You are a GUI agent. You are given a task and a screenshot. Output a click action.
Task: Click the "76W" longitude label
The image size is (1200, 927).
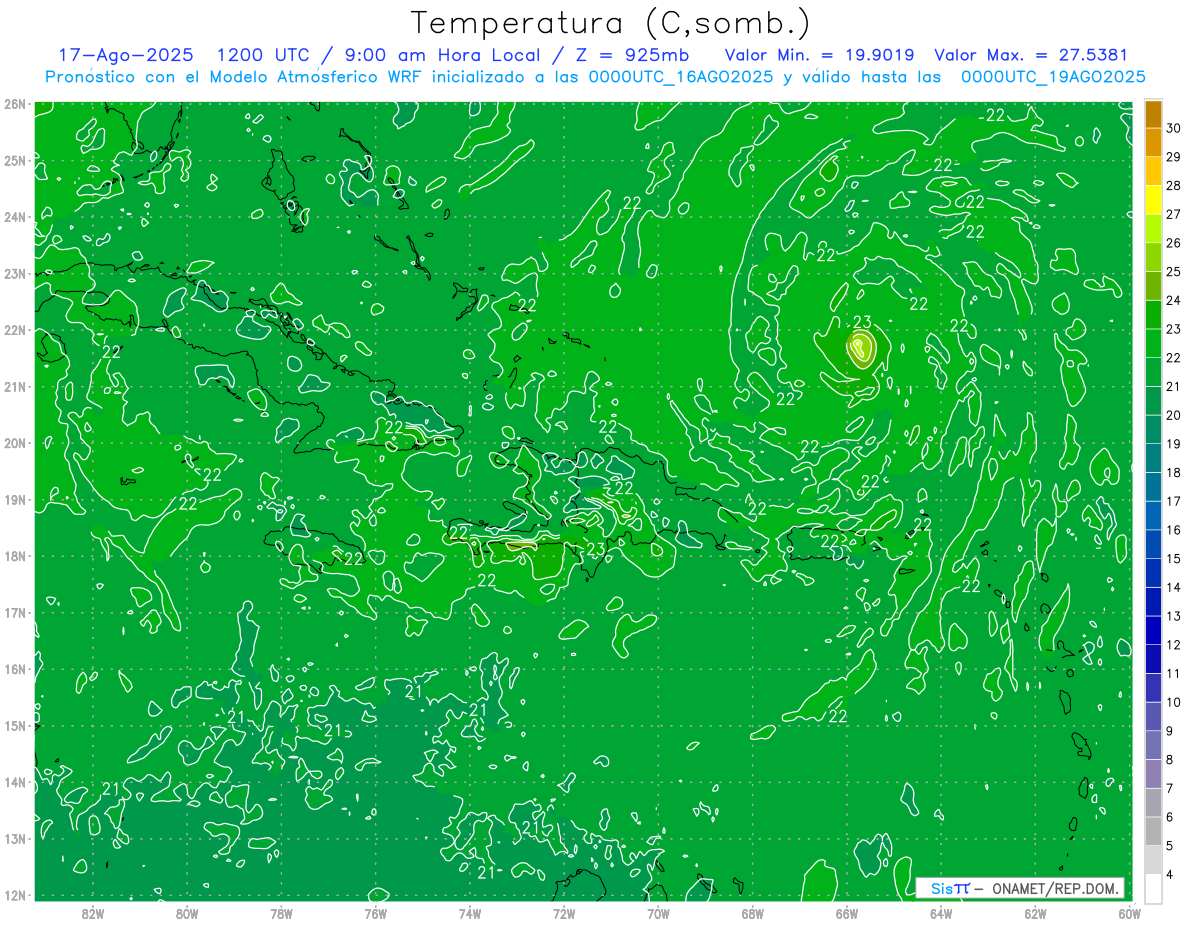[x=376, y=913]
